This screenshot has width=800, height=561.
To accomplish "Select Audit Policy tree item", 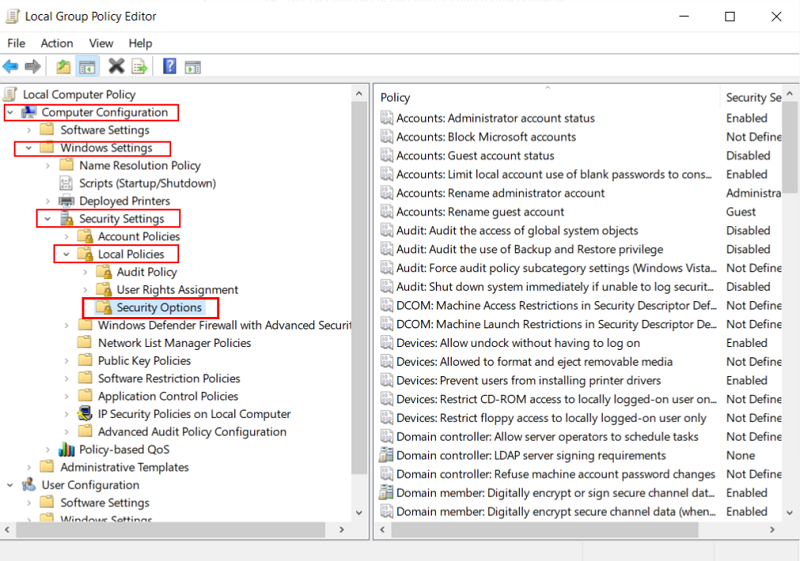I will pos(146,272).
